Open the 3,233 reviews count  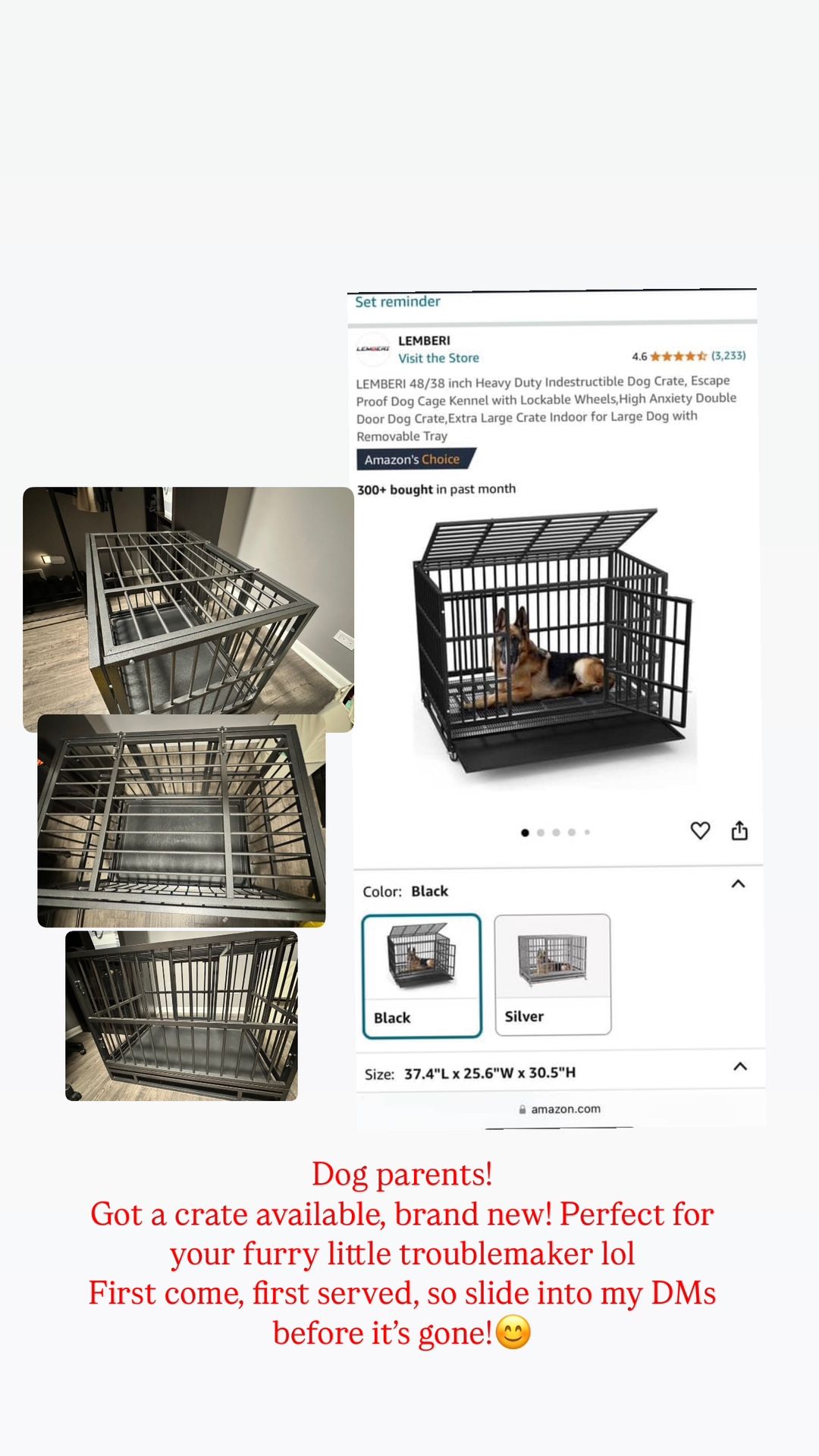(728, 355)
